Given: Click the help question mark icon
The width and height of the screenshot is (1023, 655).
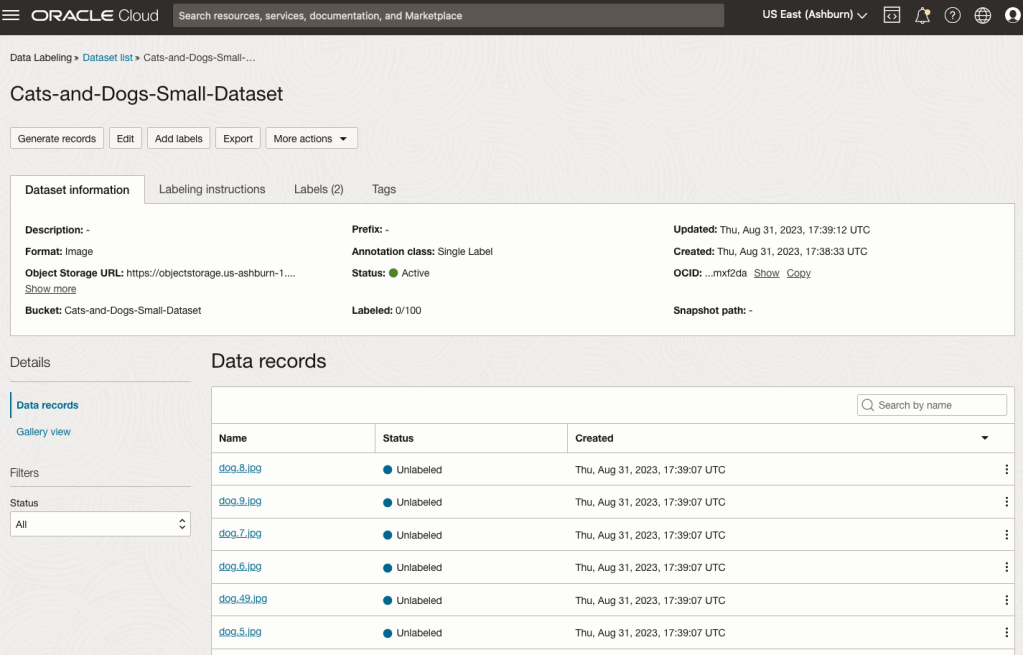Looking at the screenshot, I should [952, 15].
